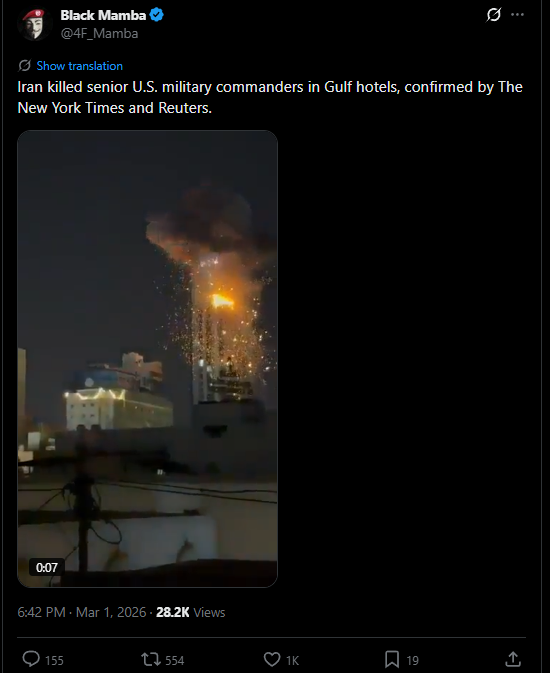
Task: Open the Black Mamba display name
Action: tap(103, 15)
